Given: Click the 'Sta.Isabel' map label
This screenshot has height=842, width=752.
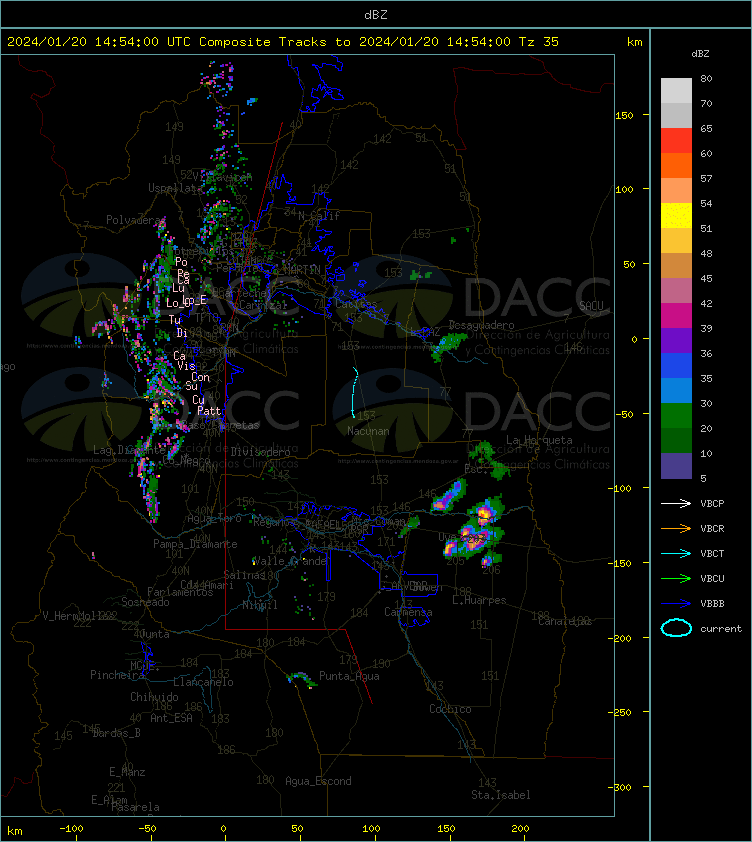Looking at the screenshot, I should (501, 795).
